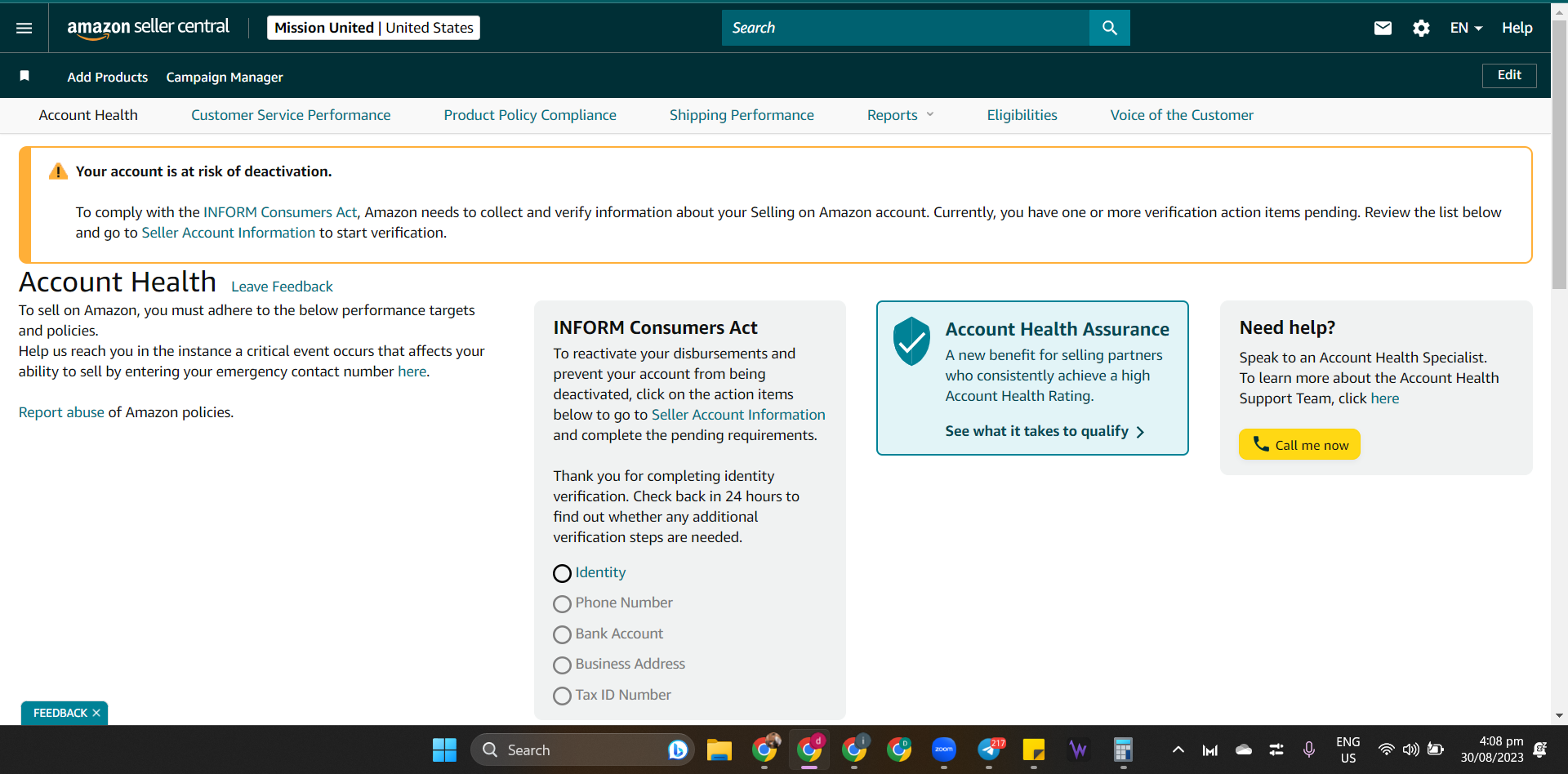This screenshot has width=1568, height=774.
Task: Click the emergency contact number here link
Action: pos(412,371)
